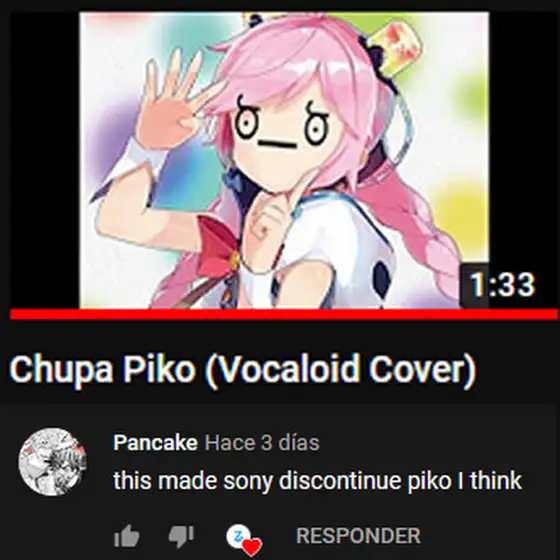Open the Pancake username link
The height and width of the screenshot is (560, 560).
(155, 442)
